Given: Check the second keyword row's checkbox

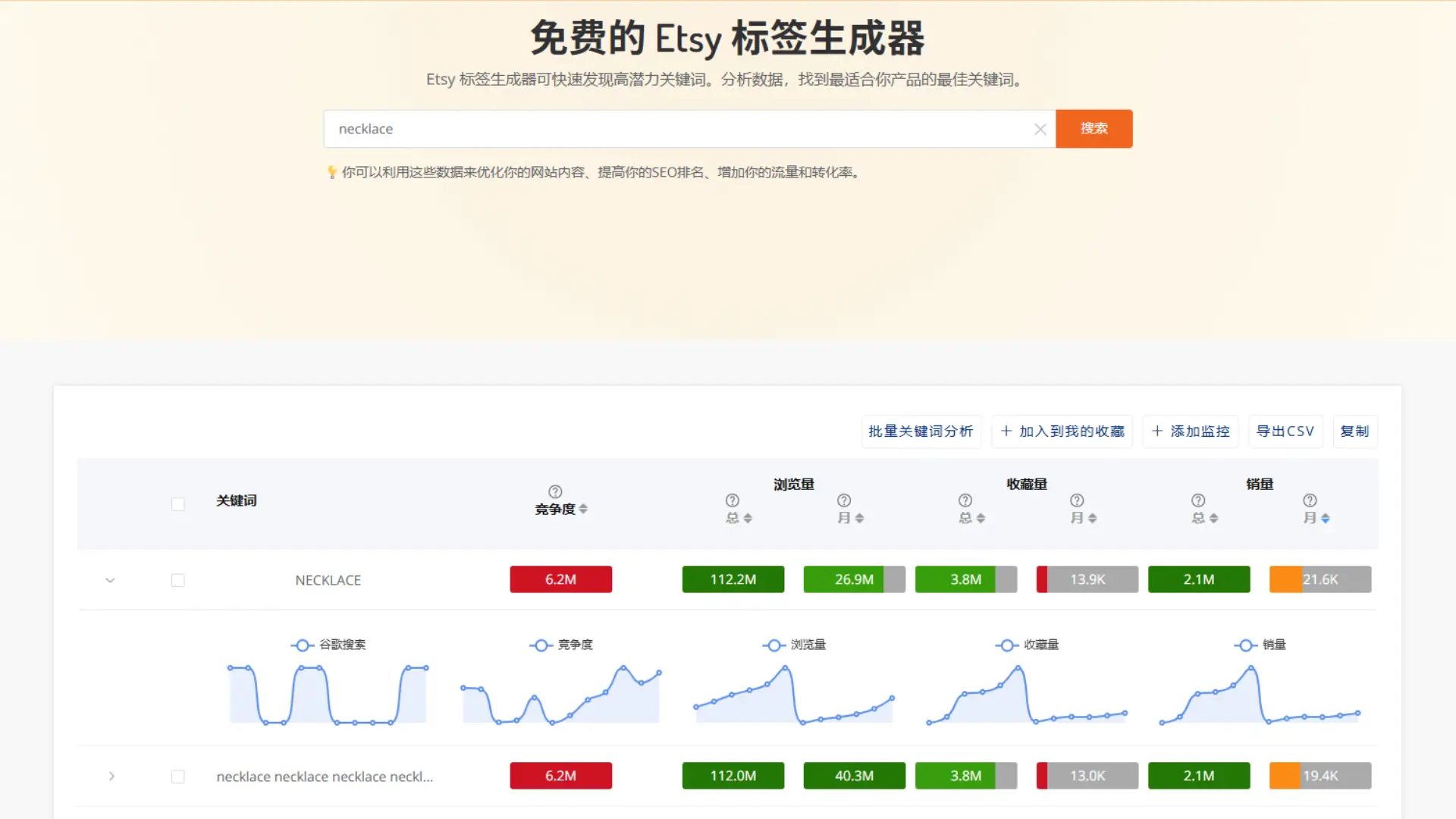Looking at the screenshot, I should tap(177, 776).
